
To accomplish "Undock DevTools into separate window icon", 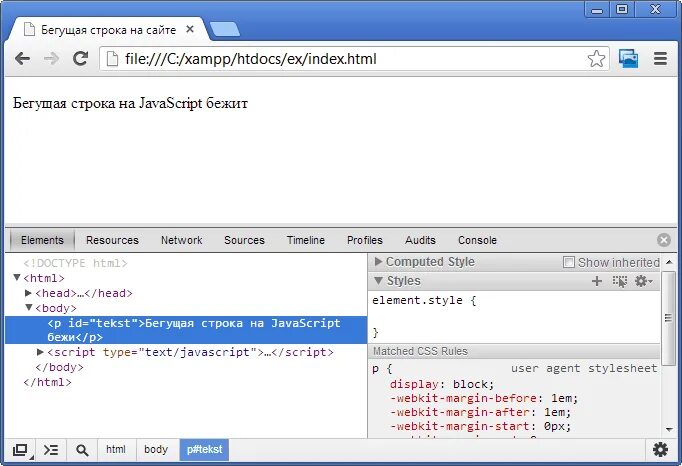I will coord(20,450).
